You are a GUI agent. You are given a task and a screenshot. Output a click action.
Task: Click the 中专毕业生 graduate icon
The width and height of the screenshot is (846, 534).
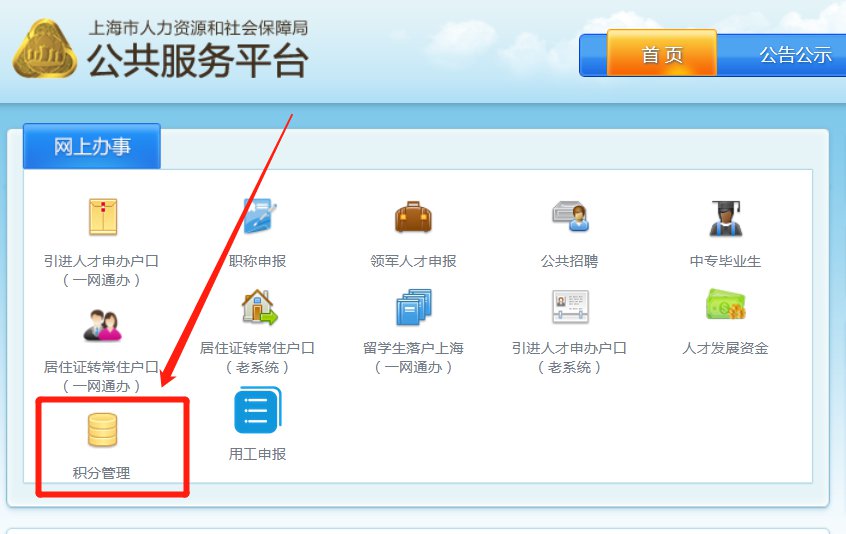726,218
